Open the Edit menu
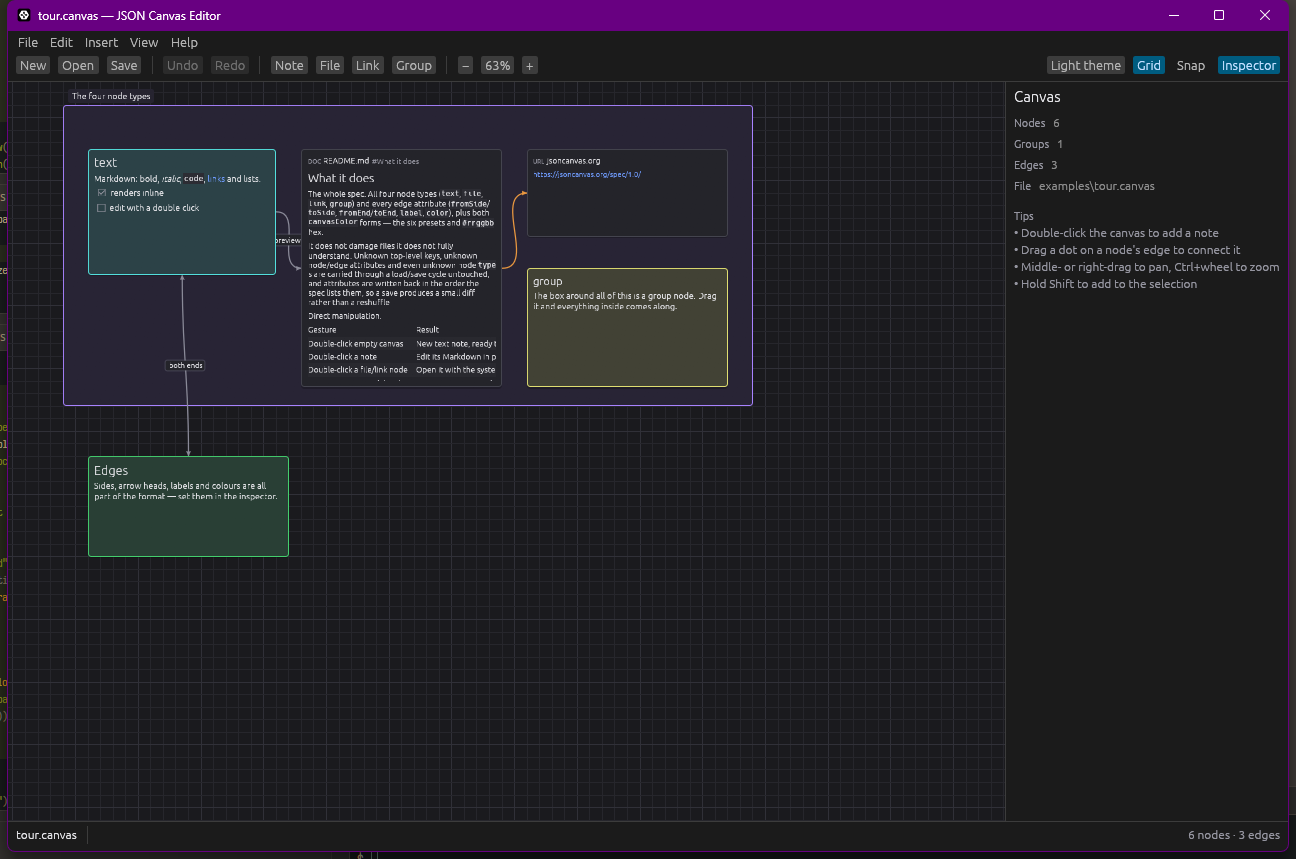The height and width of the screenshot is (859, 1296). (61, 42)
